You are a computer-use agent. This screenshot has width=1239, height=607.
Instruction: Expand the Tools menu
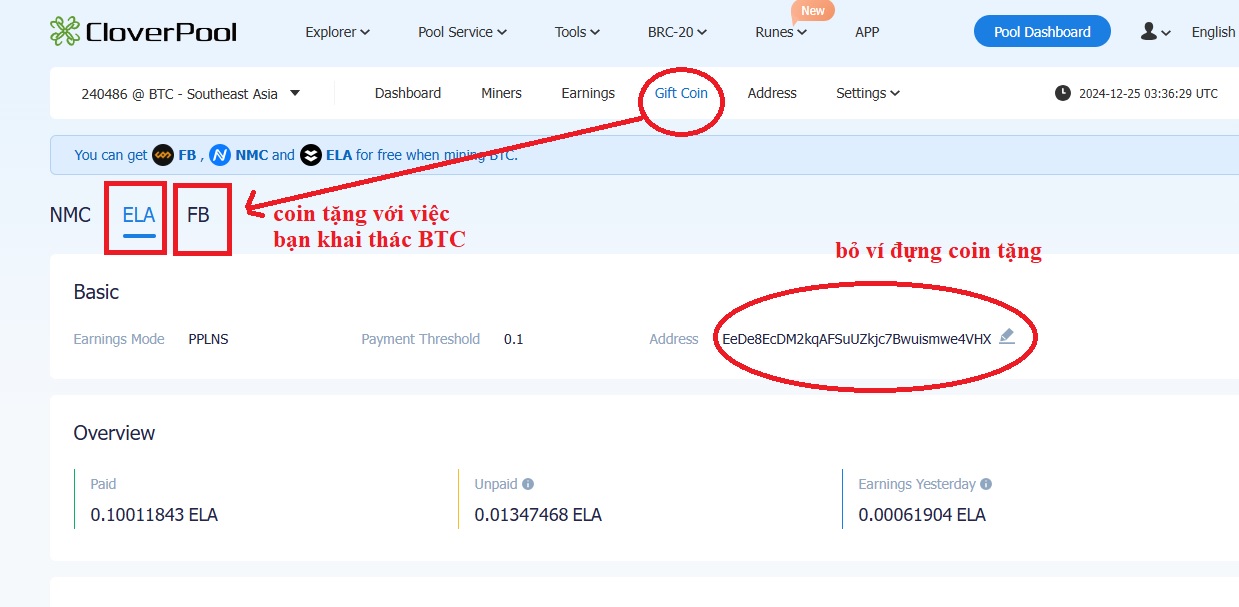577,32
